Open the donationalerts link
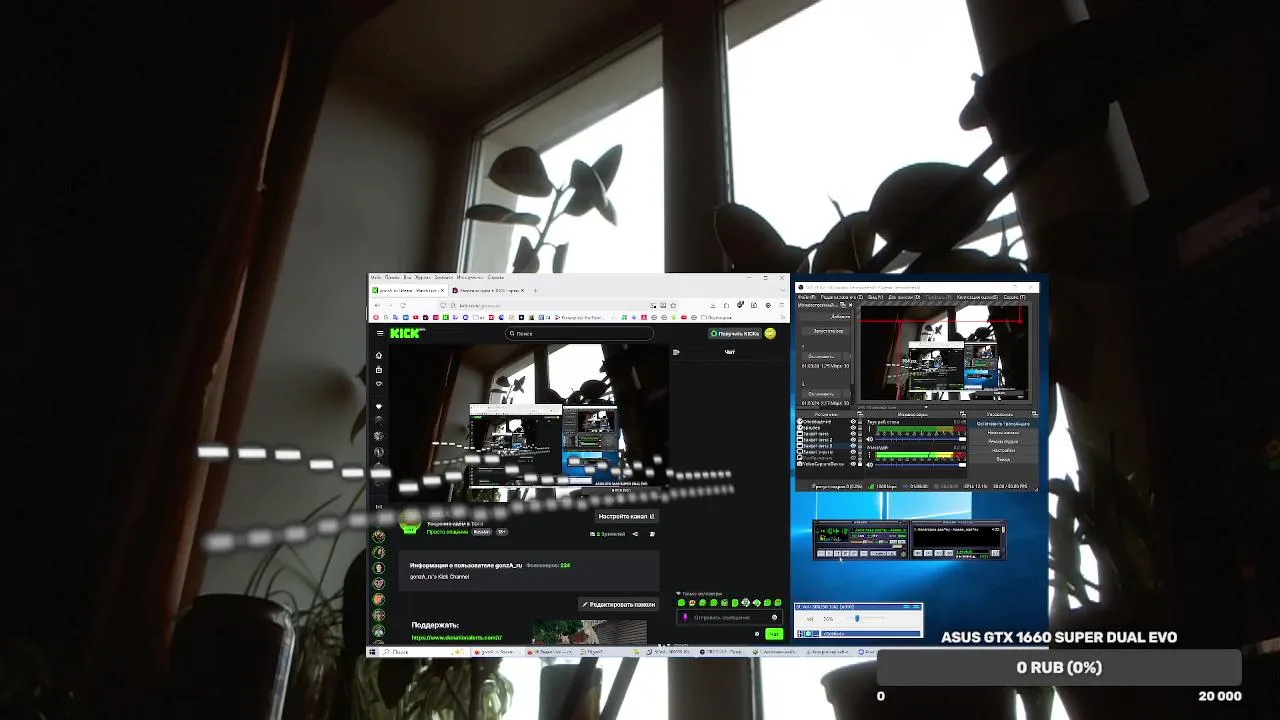Screen dimensions: 1280x720 [x=457, y=638]
